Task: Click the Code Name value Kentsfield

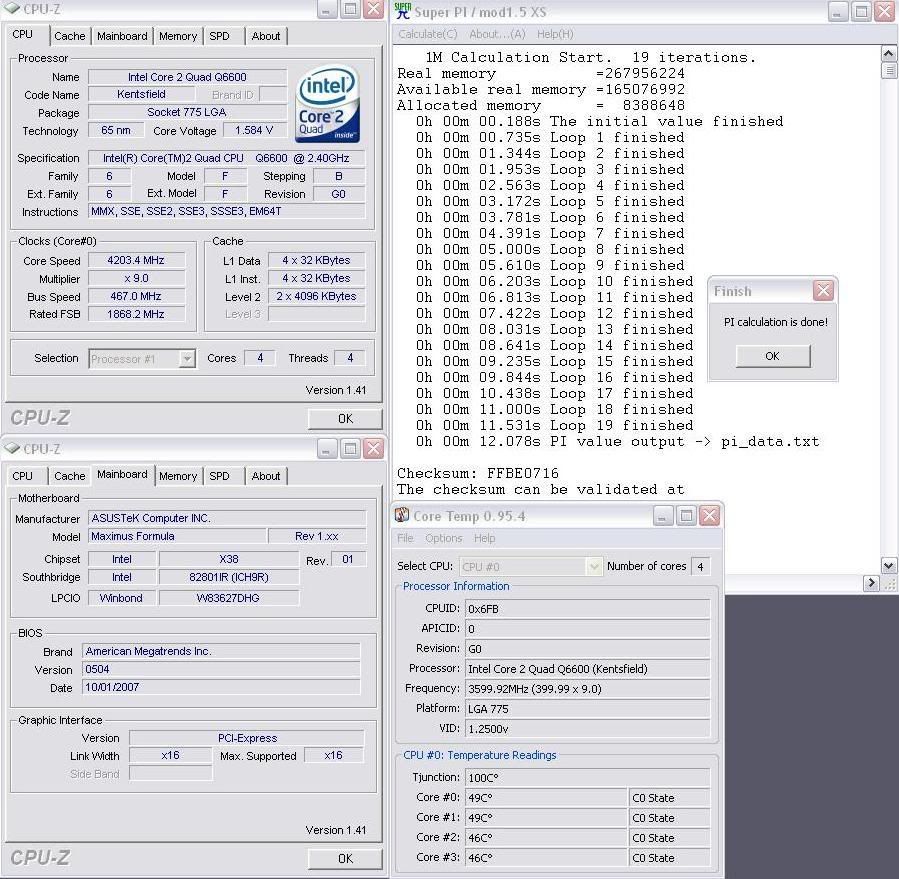Action: tap(141, 94)
